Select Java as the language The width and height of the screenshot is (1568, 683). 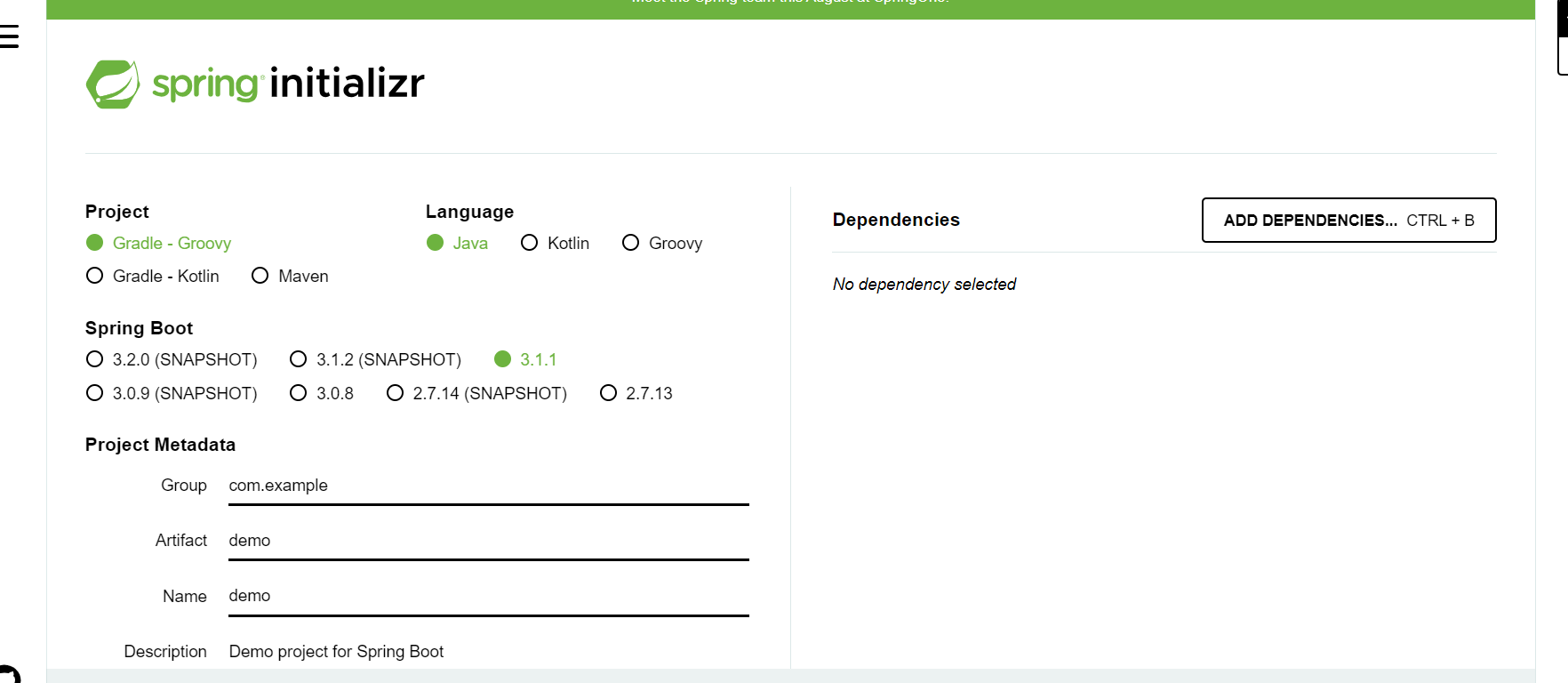[x=457, y=243]
